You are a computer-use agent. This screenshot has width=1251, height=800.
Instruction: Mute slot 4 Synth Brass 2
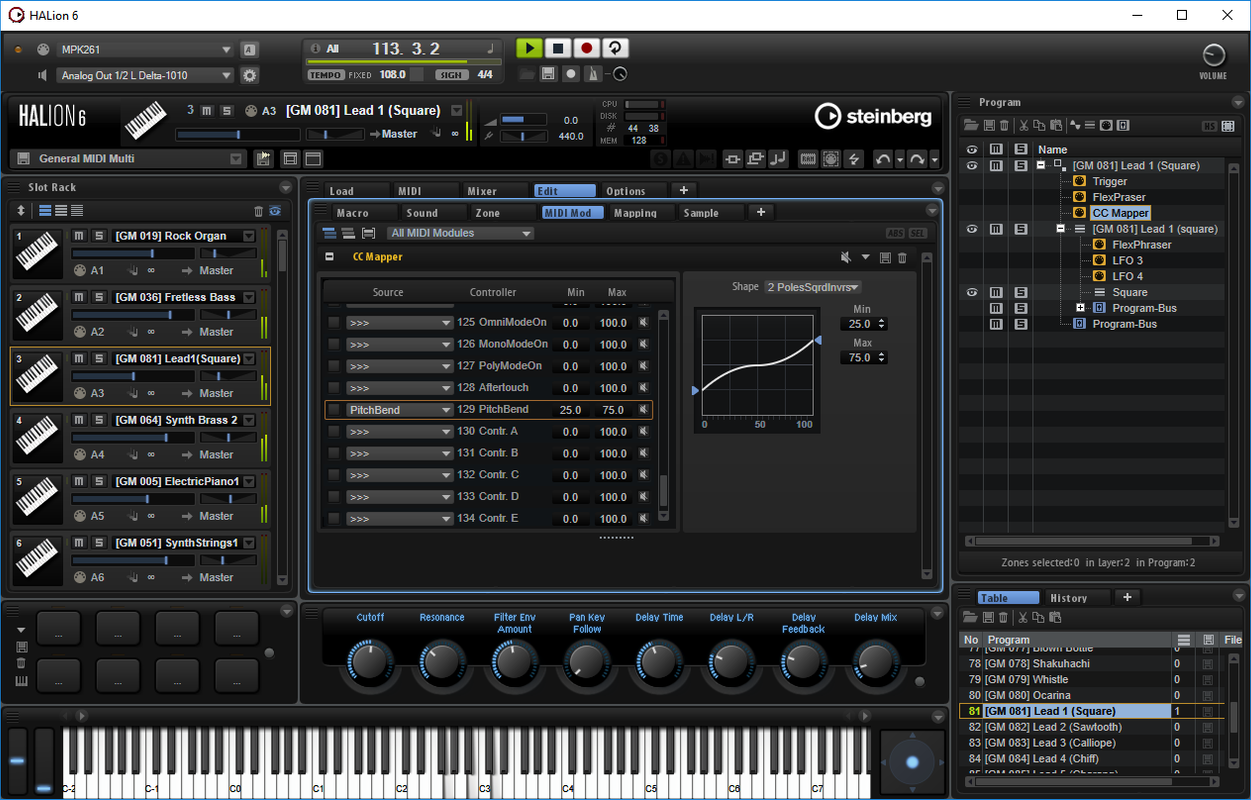click(80, 420)
